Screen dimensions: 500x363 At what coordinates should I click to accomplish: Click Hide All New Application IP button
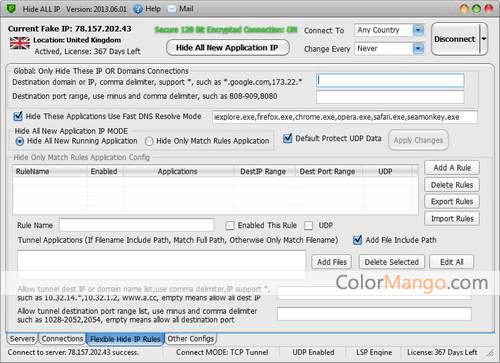tap(227, 48)
